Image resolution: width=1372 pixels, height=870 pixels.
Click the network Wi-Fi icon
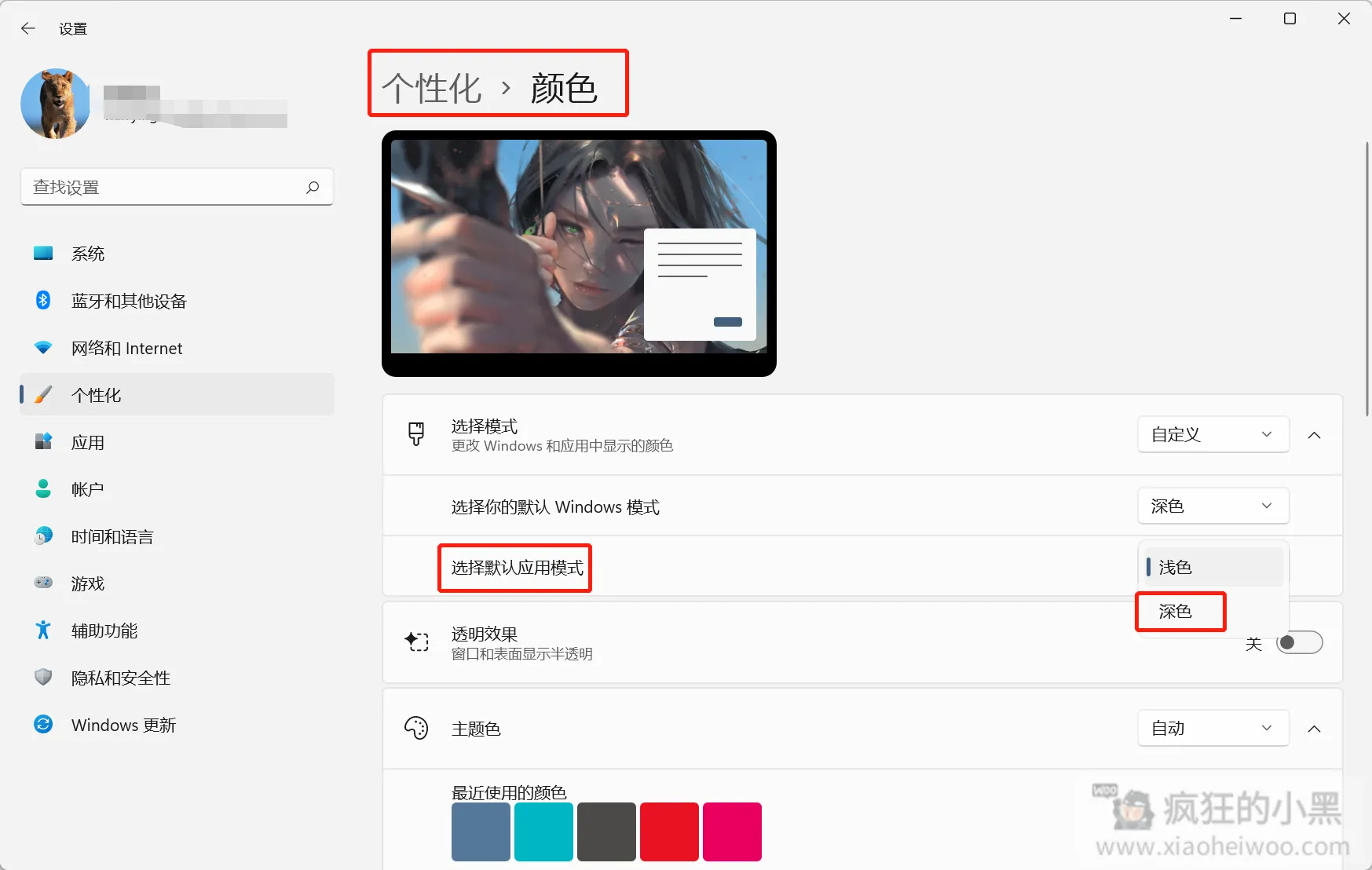click(x=43, y=347)
